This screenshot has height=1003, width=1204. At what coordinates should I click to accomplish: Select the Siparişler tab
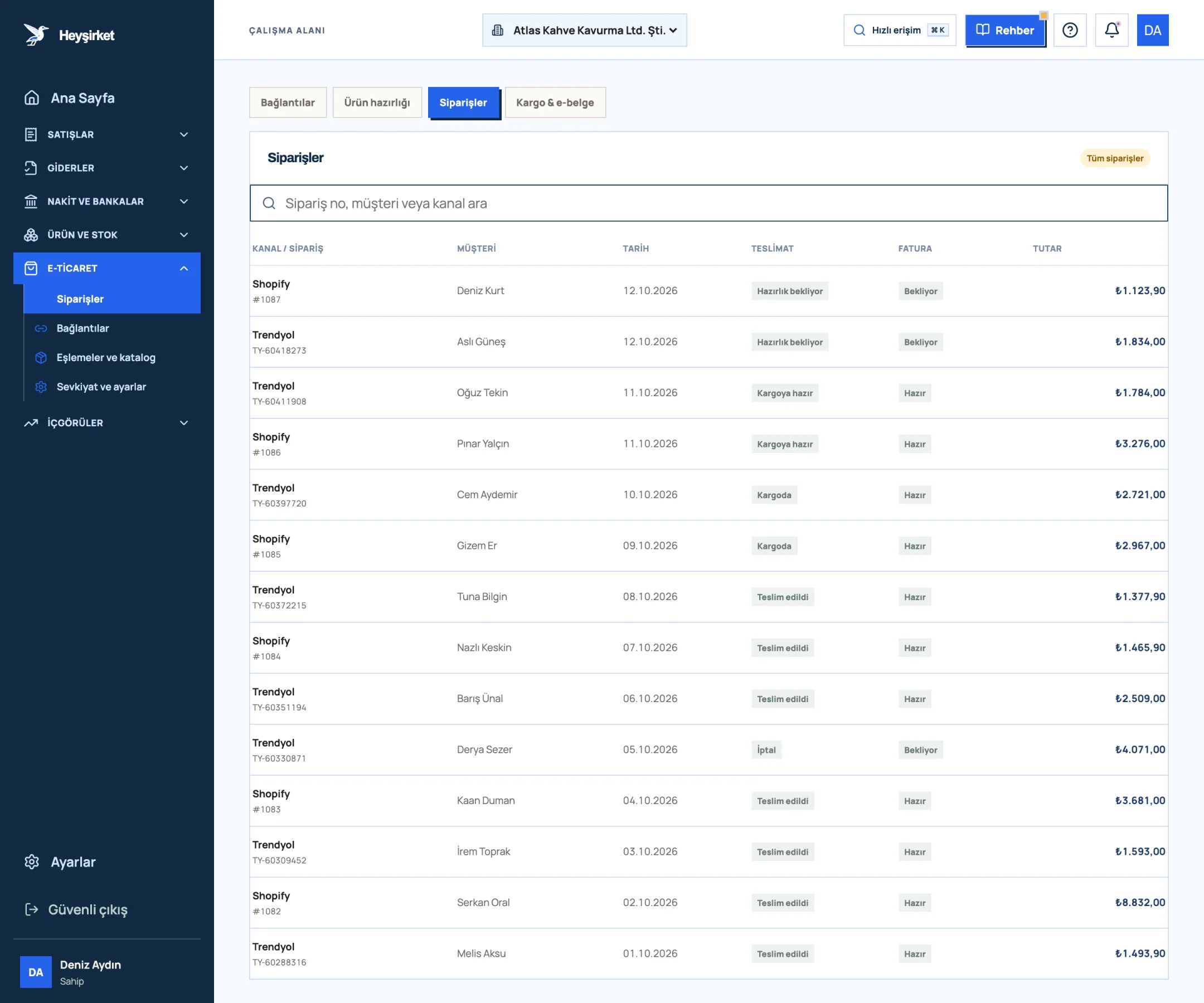point(463,103)
